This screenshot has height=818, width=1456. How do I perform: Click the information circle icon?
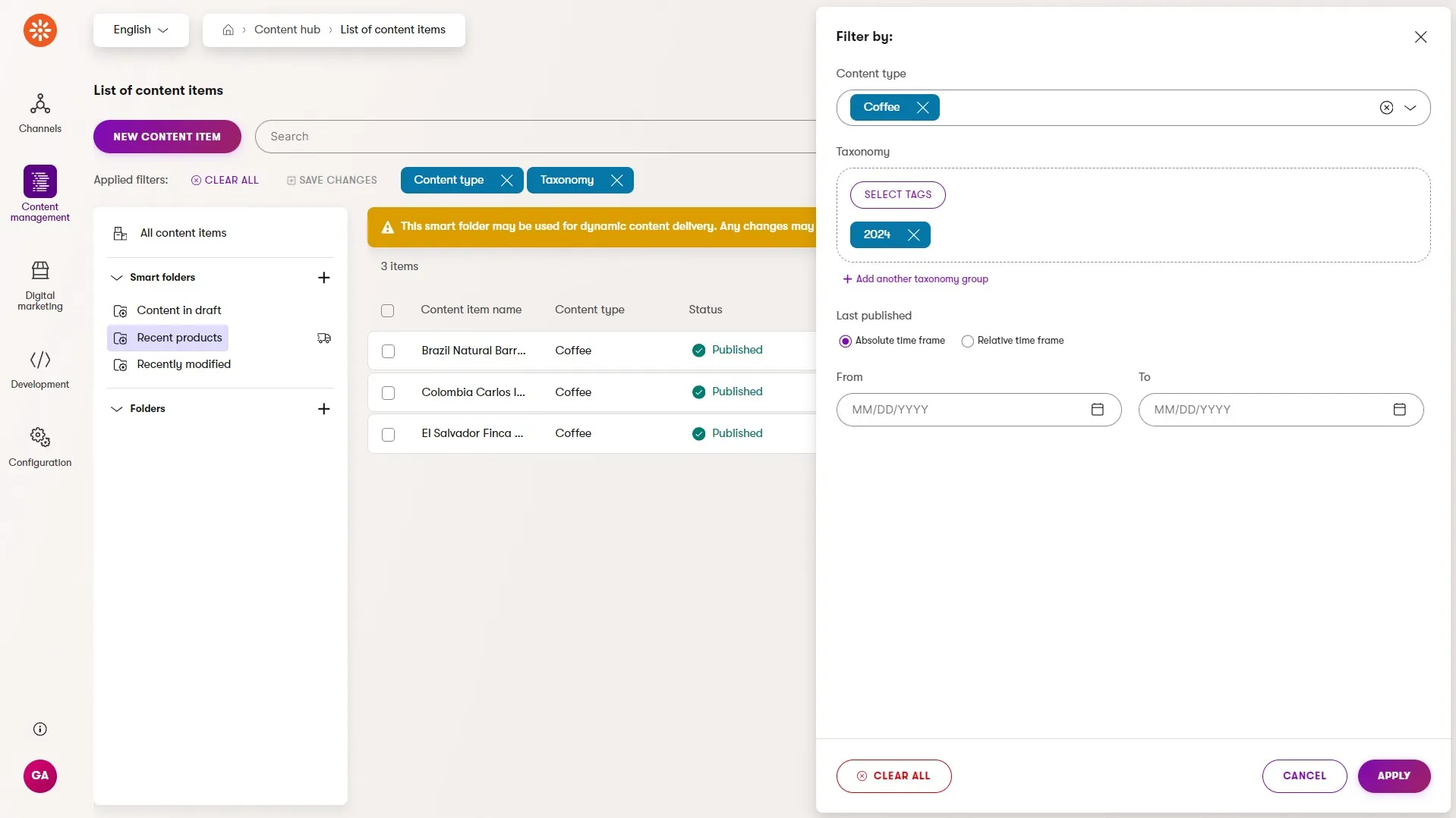tap(39, 729)
